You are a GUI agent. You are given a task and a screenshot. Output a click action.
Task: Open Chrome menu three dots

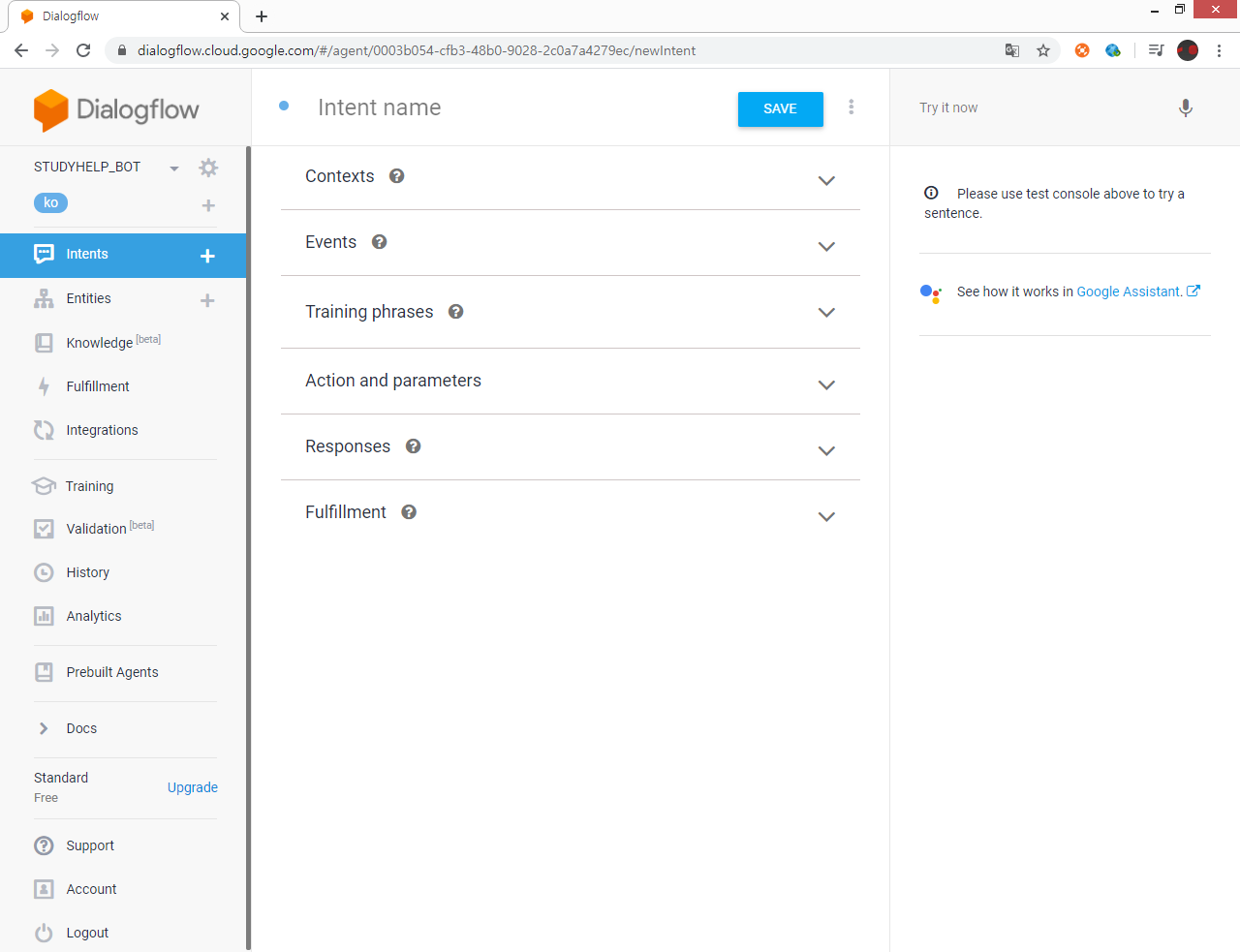coord(1219,50)
